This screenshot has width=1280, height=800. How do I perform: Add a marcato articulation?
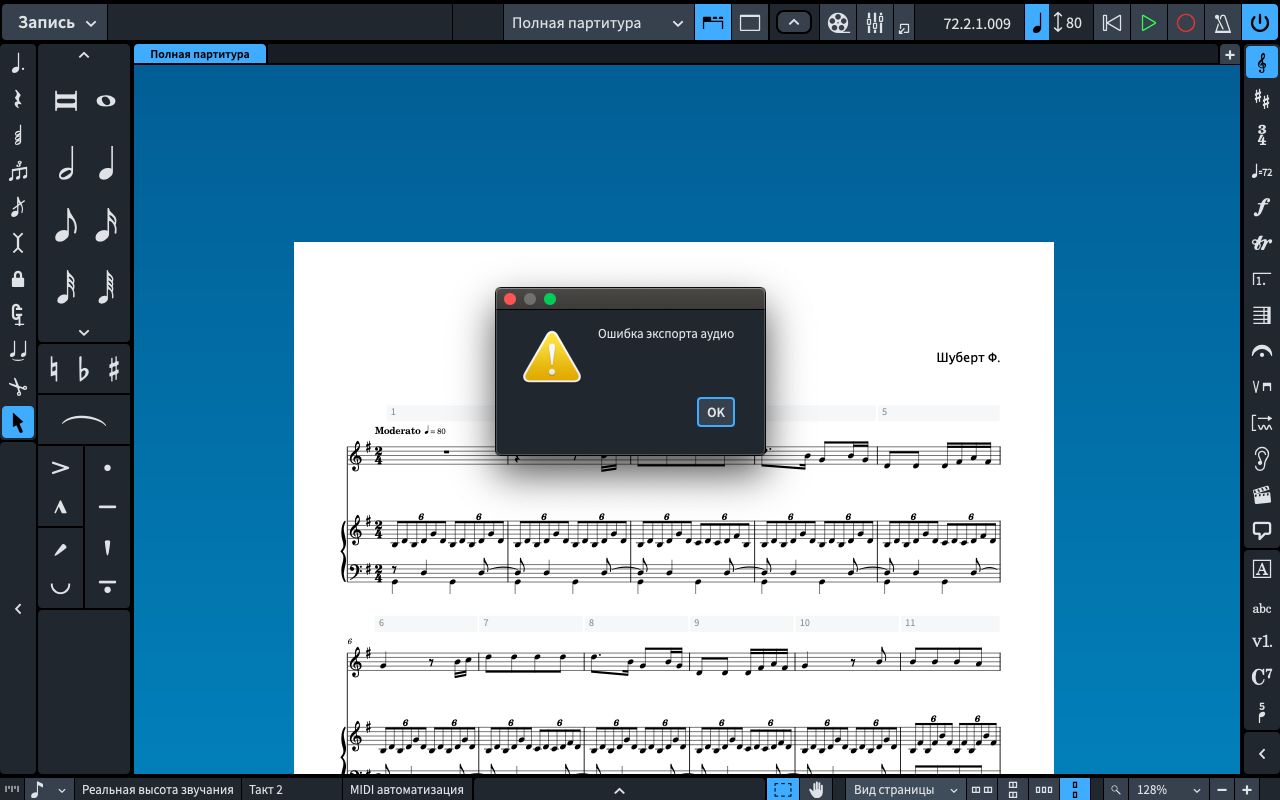point(61,508)
